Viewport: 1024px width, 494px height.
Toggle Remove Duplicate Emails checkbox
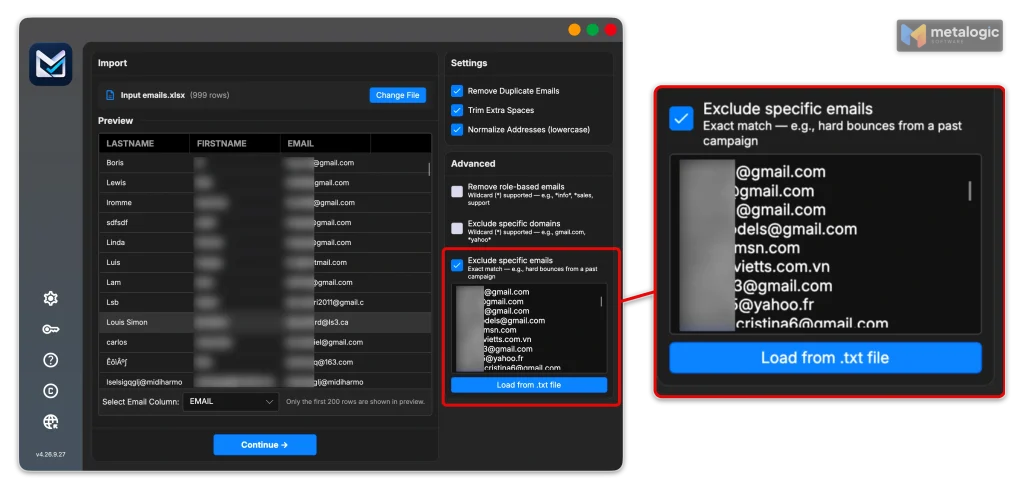[x=456, y=91]
